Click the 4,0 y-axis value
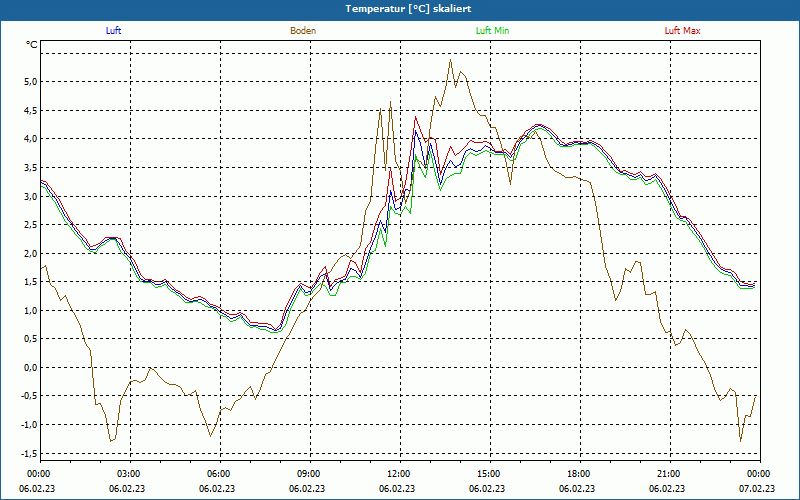 [30, 139]
